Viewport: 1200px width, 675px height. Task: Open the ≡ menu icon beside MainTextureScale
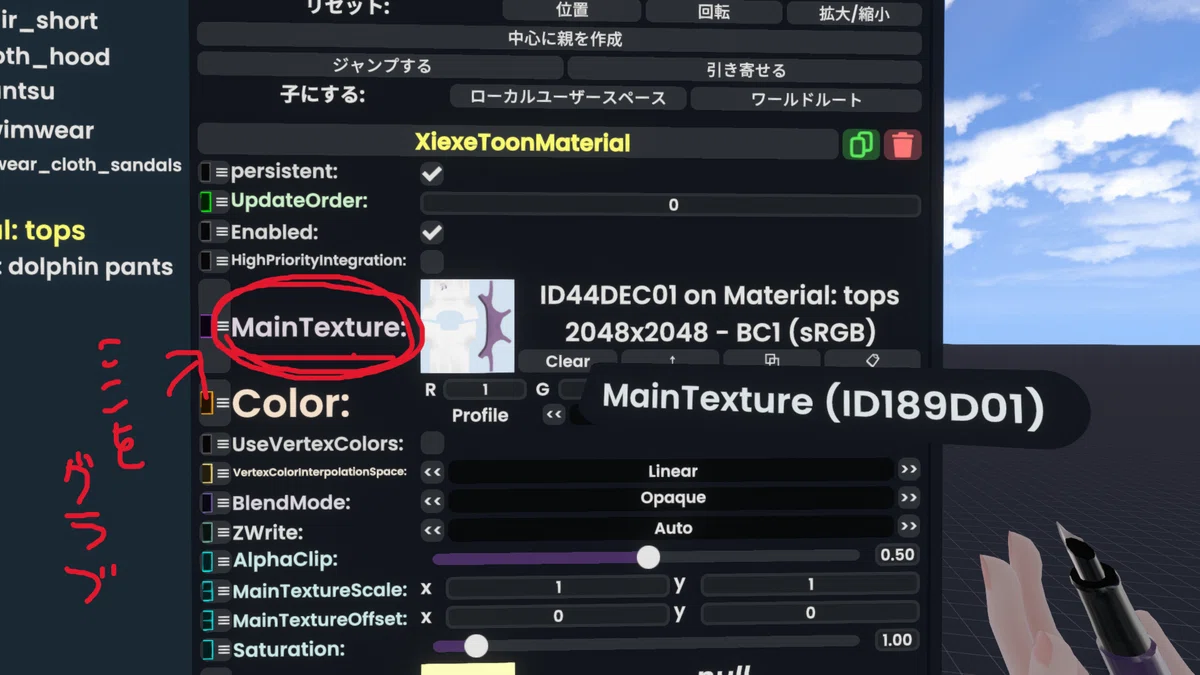(x=222, y=591)
